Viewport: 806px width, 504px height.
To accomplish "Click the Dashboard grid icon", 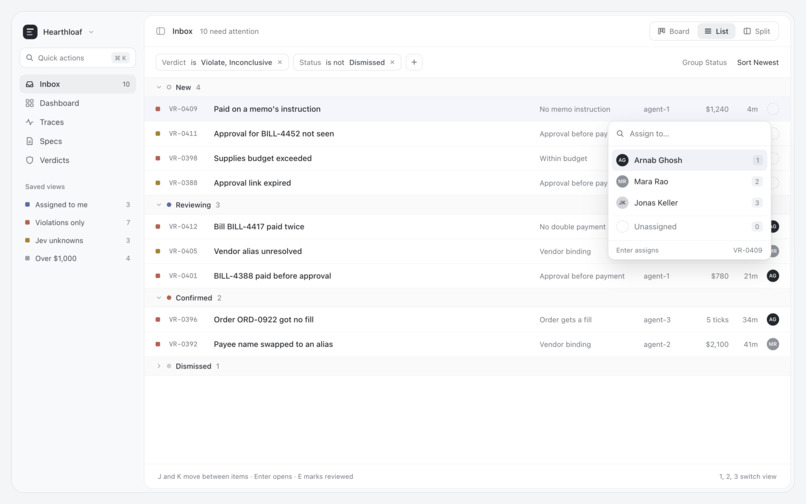I will (30, 103).
